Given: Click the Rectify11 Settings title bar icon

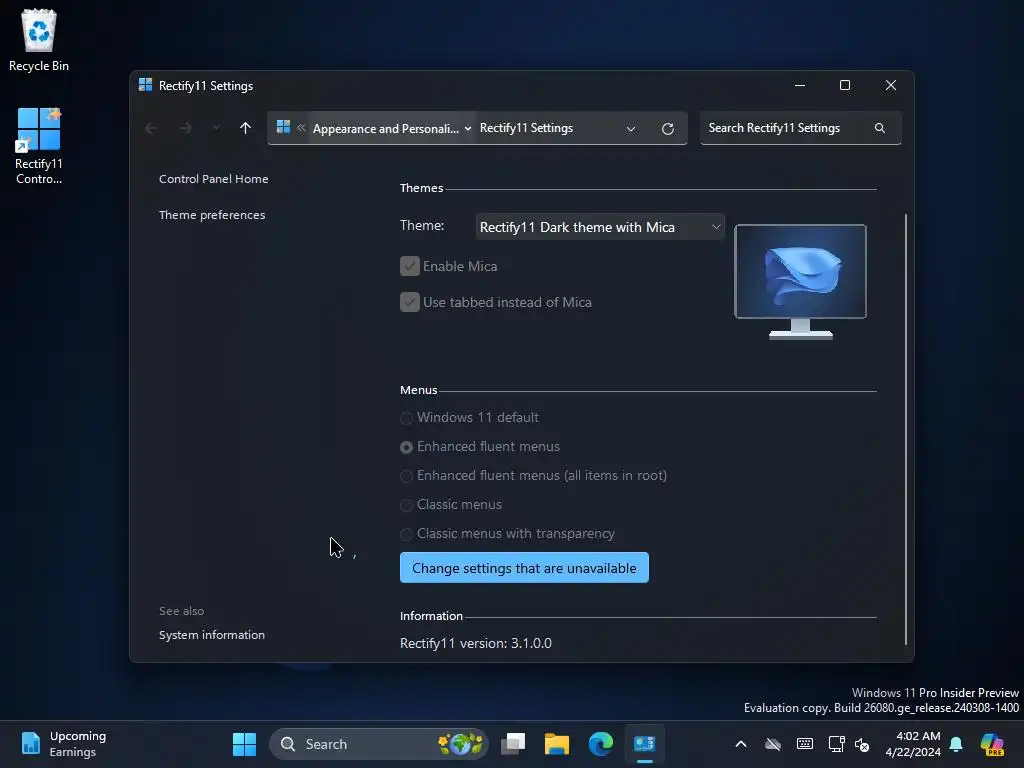Looking at the screenshot, I should pyautogui.click(x=146, y=86).
